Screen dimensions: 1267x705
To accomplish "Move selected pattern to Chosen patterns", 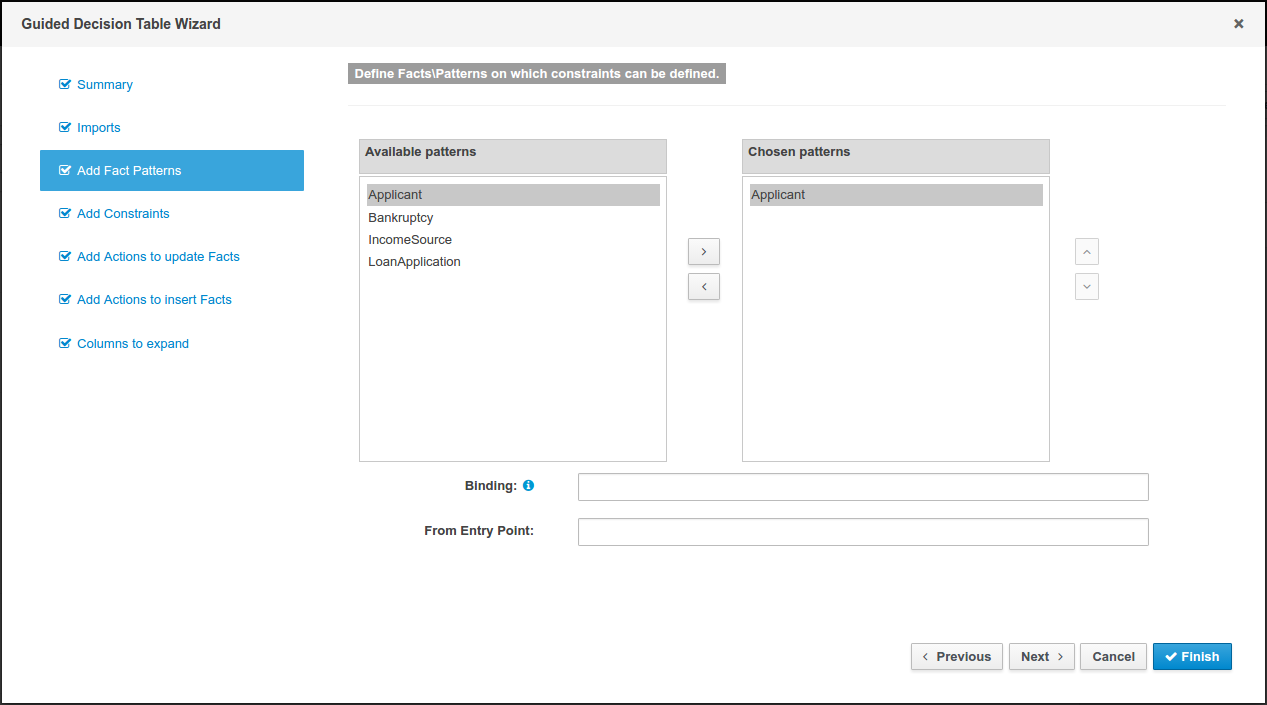I will [x=704, y=252].
